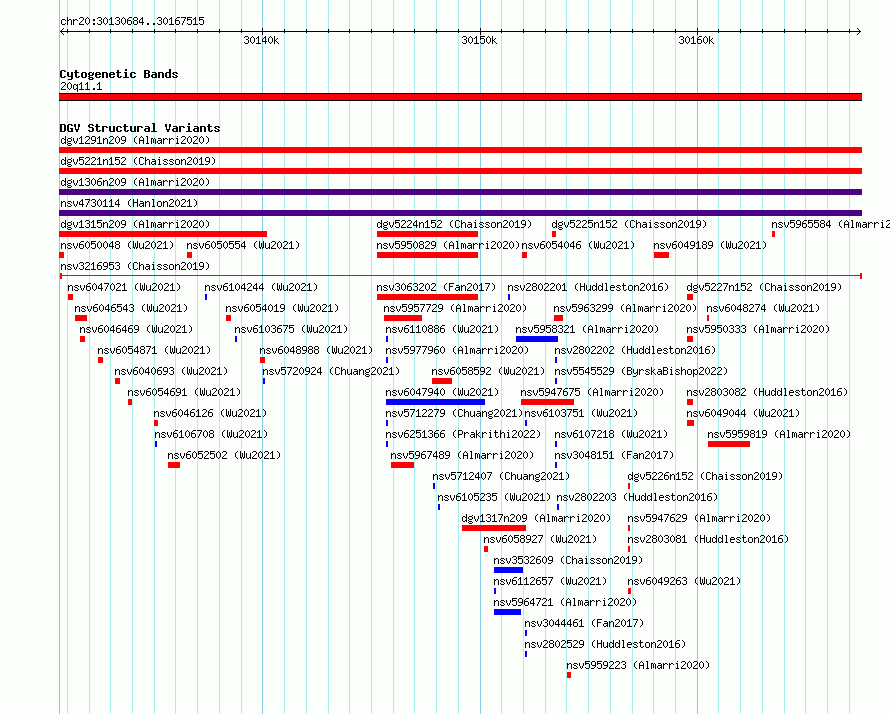Click nsv6048274 (Wu2021) label

(763, 308)
